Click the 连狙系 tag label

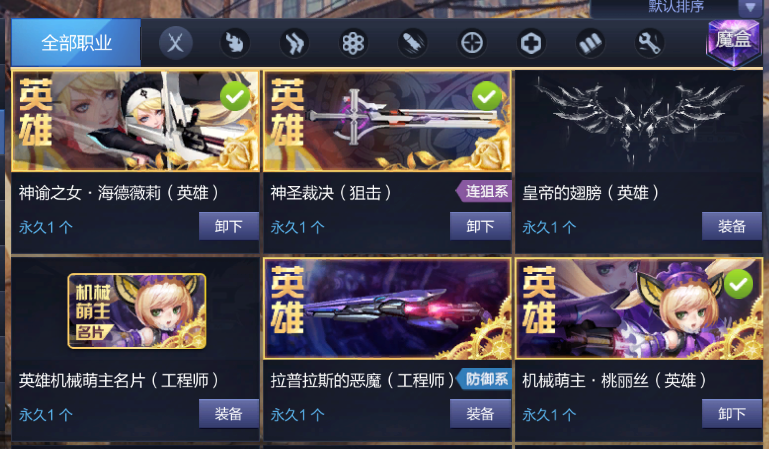point(484,191)
